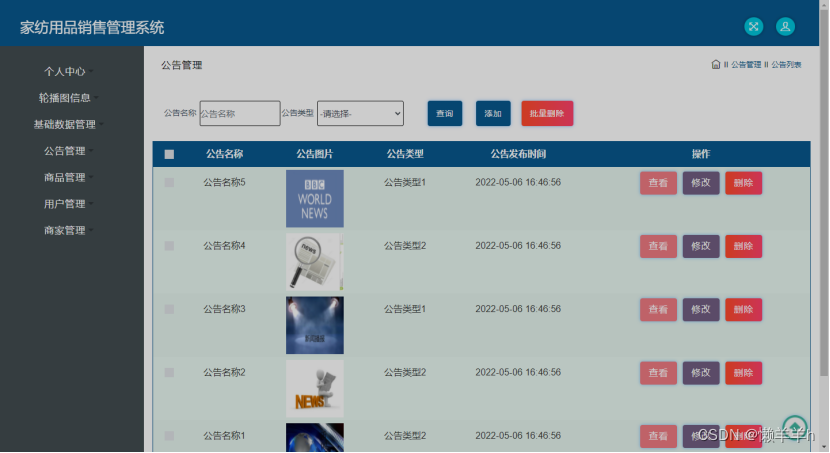Click the 批量删除 bulk delete button
The image size is (830, 453).
[x=547, y=113]
